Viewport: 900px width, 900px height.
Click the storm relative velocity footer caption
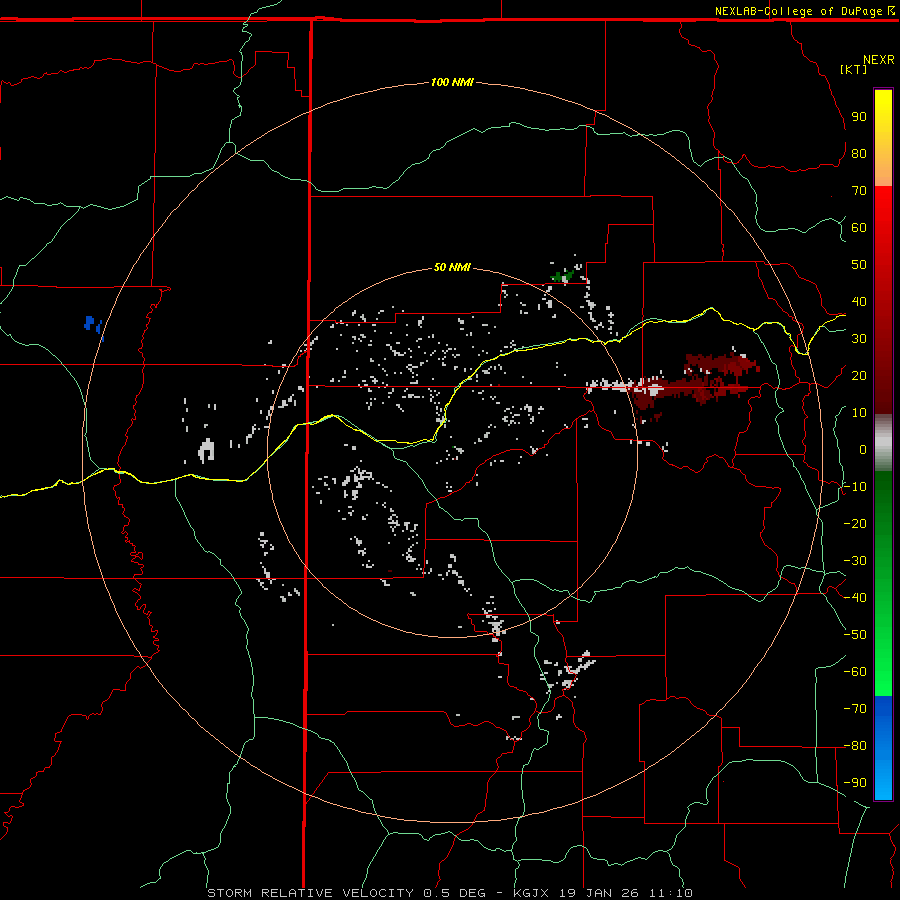pos(450,893)
